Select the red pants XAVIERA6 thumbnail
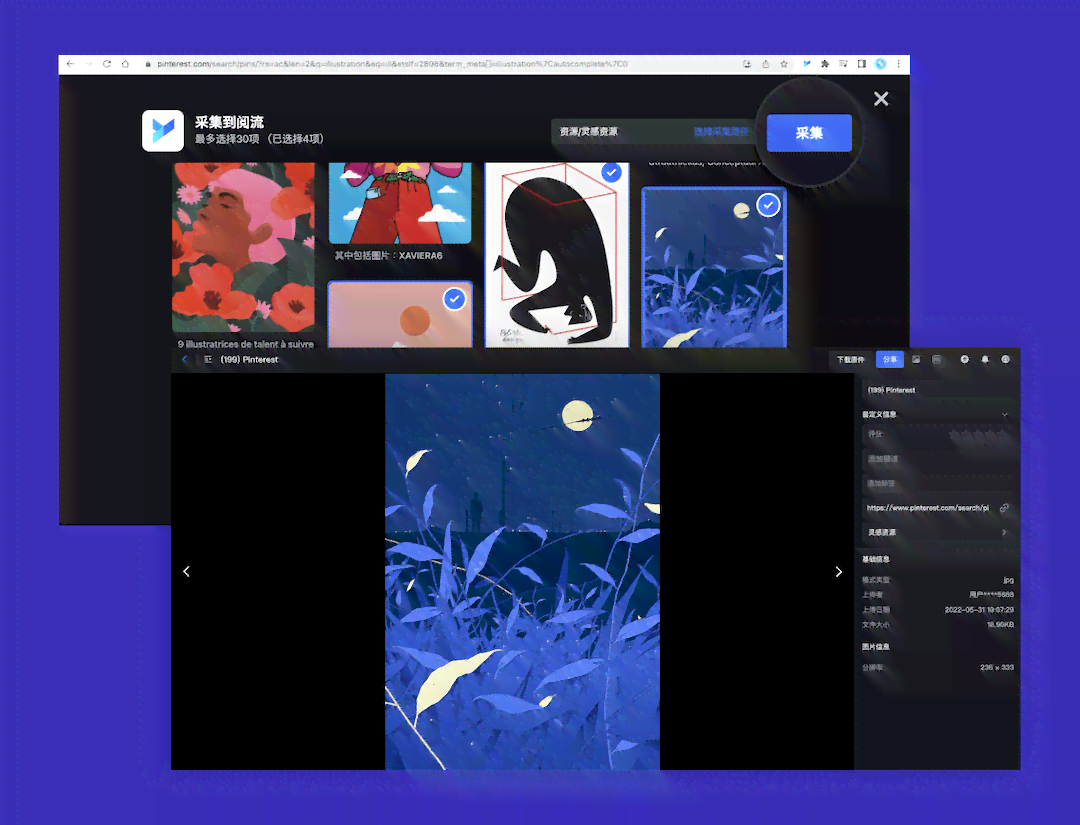This screenshot has width=1080, height=825. coord(400,203)
